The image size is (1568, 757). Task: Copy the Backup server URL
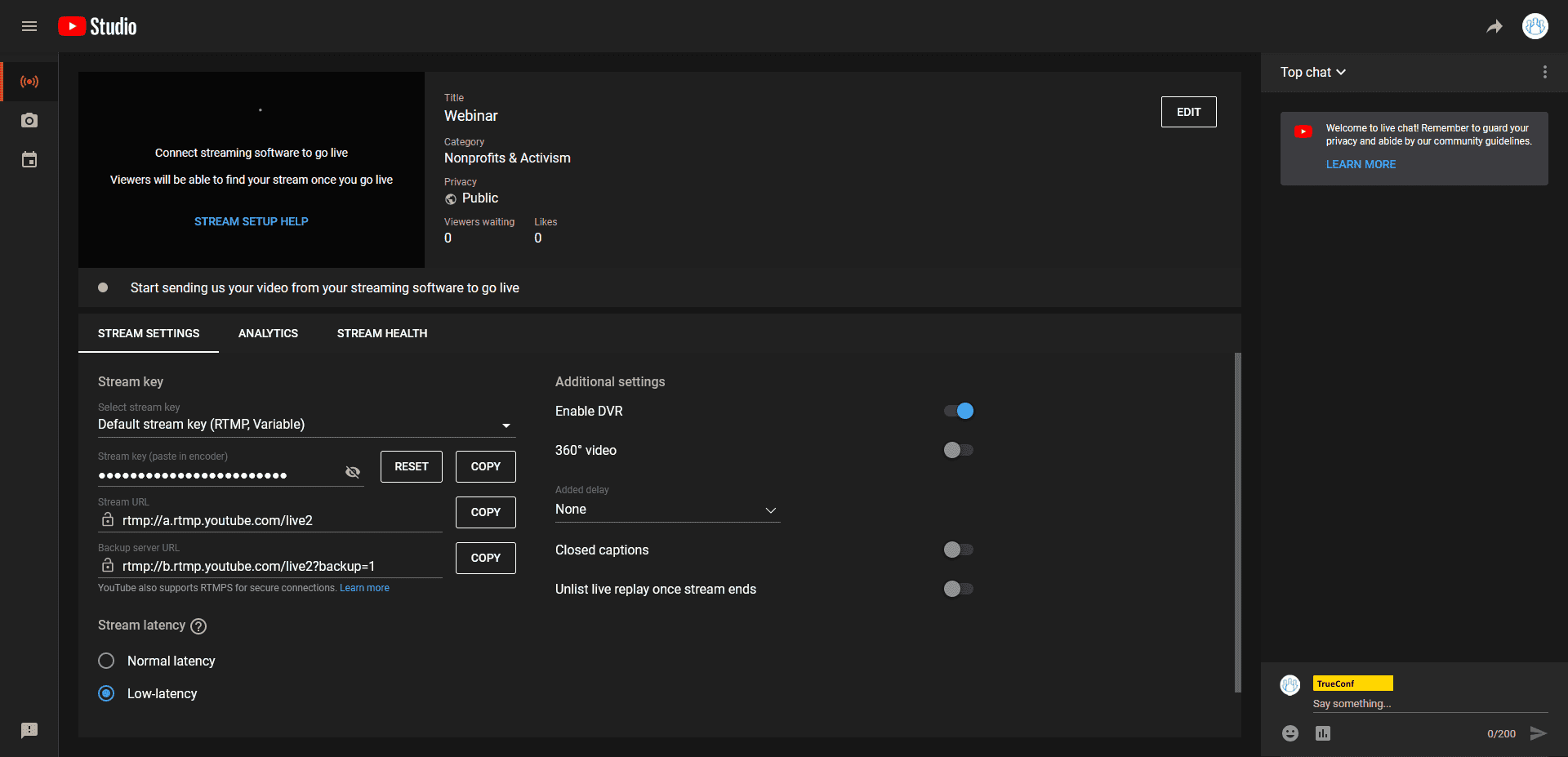486,558
